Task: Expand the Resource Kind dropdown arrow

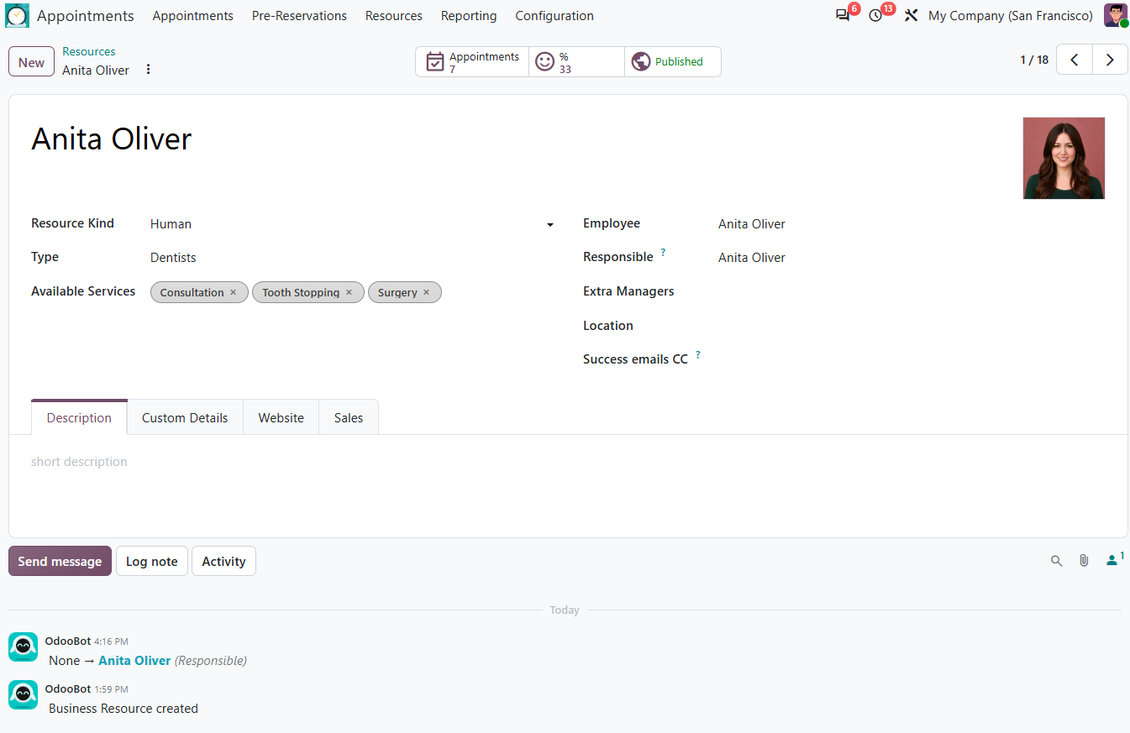Action: pos(550,225)
